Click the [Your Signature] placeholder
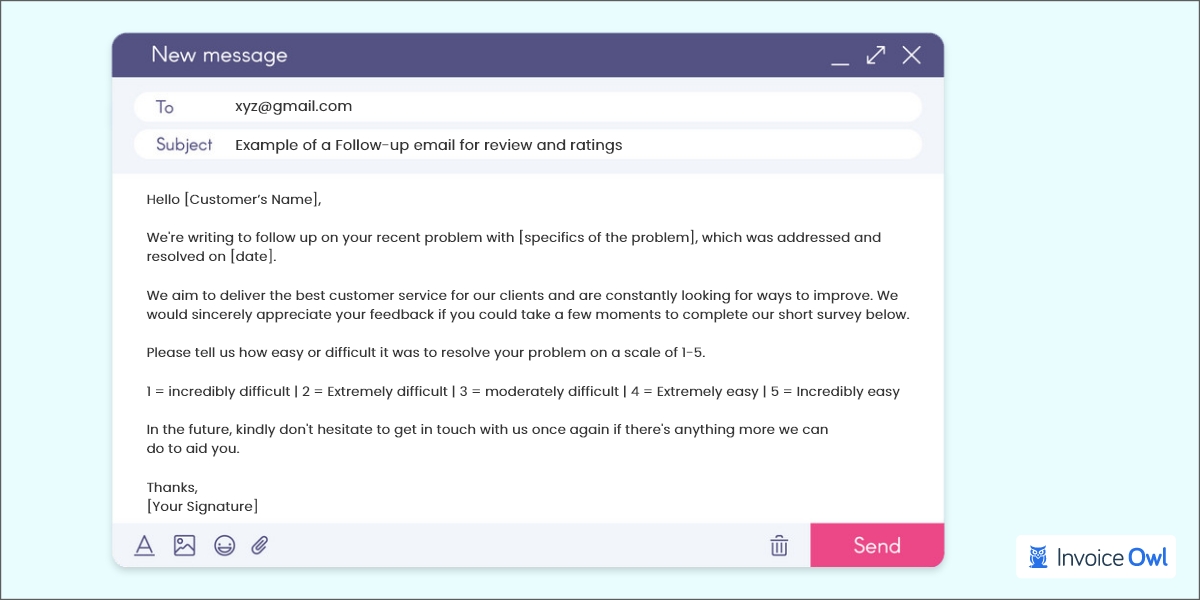The height and width of the screenshot is (600, 1200). coord(203,506)
